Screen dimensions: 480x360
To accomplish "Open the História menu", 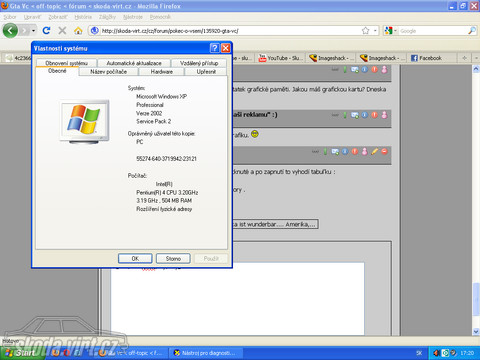I will (83, 17).
